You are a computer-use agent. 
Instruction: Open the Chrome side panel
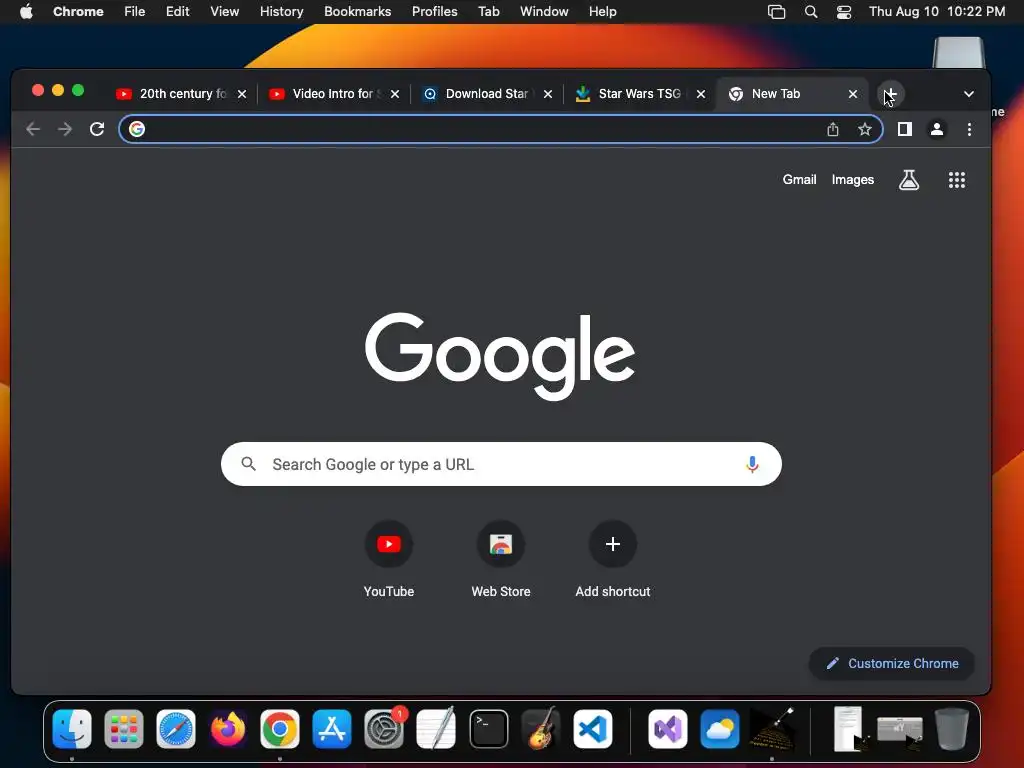[x=904, y=129]
